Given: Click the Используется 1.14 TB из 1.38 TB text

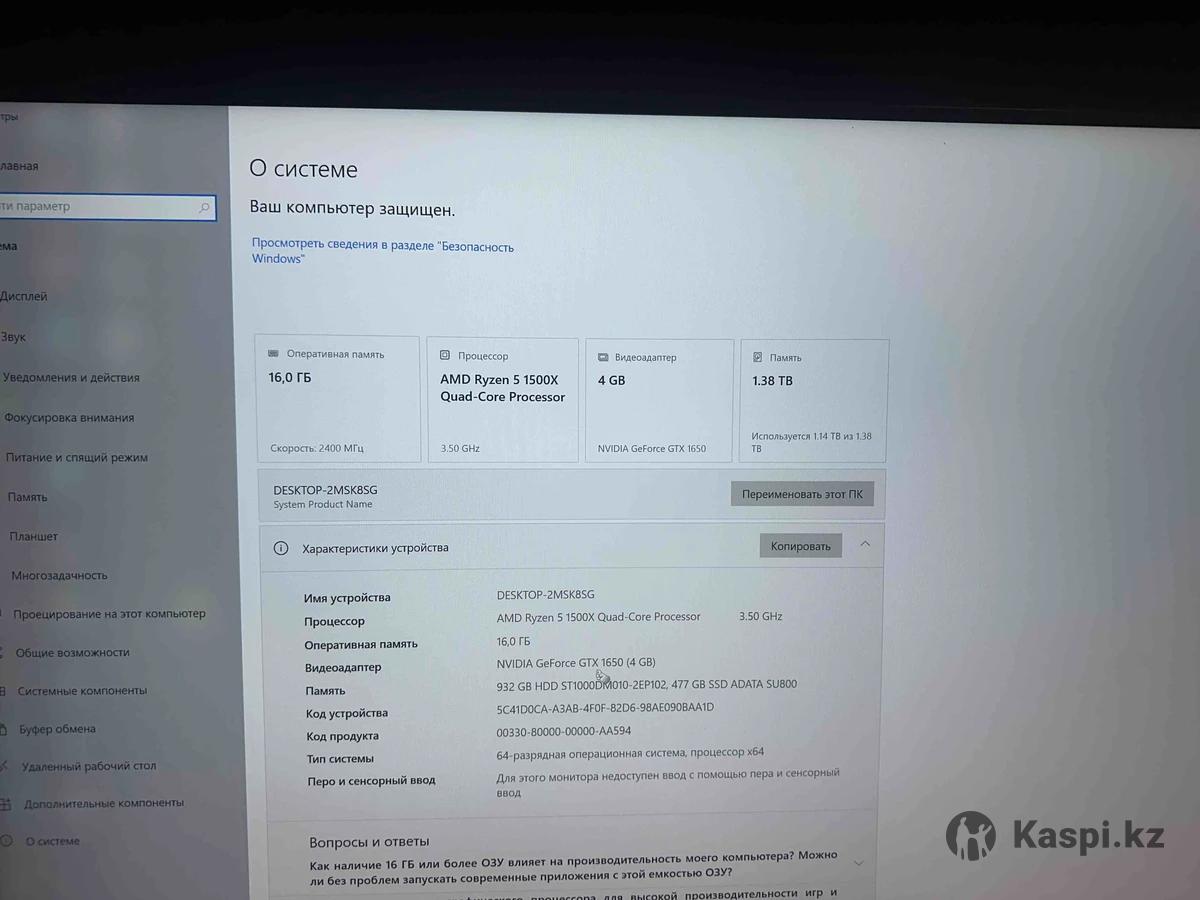Looking at the screenshot, I should (812, 443).
